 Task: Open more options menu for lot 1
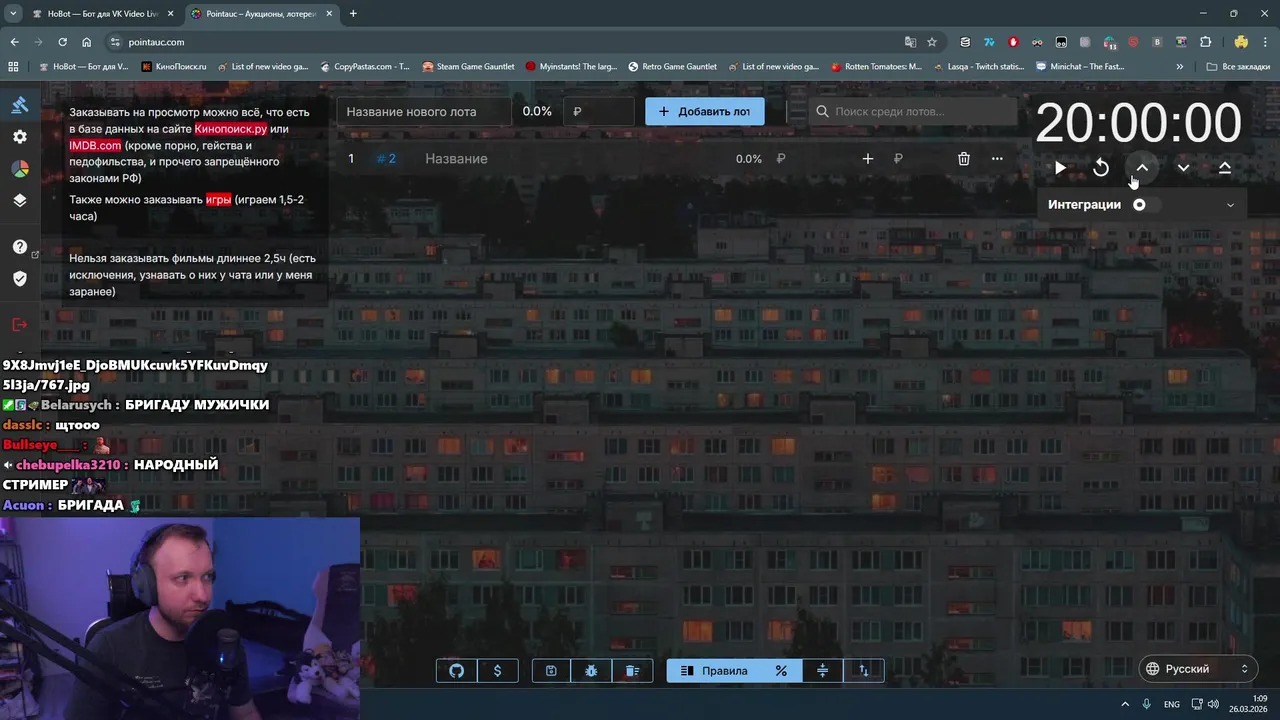tap(997, 159)
